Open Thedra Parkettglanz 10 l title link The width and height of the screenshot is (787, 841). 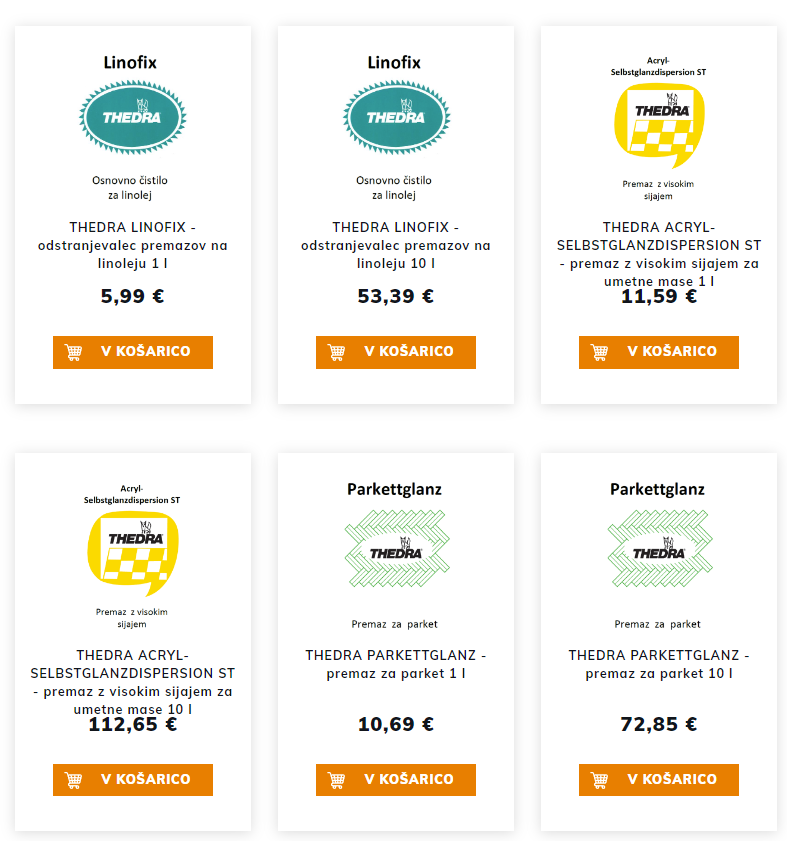click(658, 664)
